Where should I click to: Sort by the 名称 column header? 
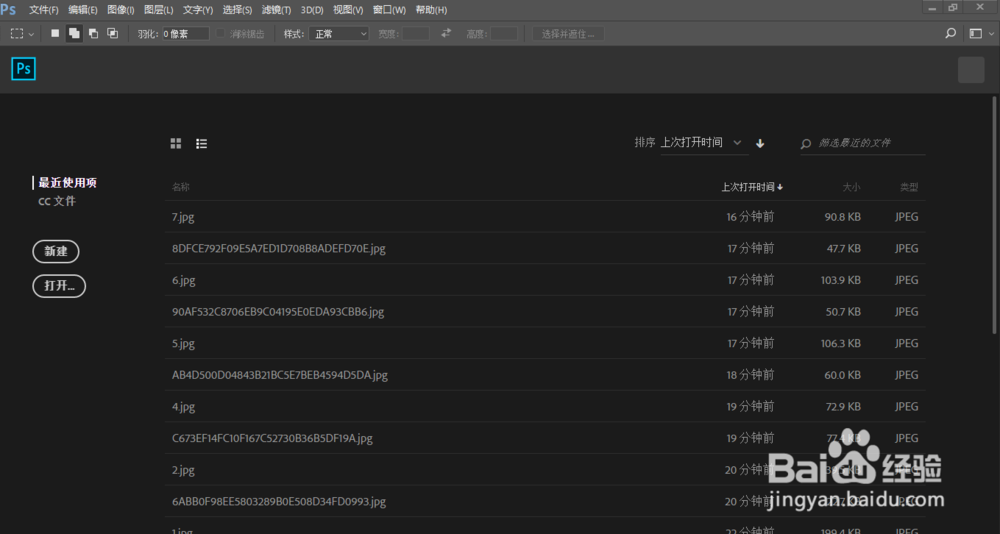180,188
